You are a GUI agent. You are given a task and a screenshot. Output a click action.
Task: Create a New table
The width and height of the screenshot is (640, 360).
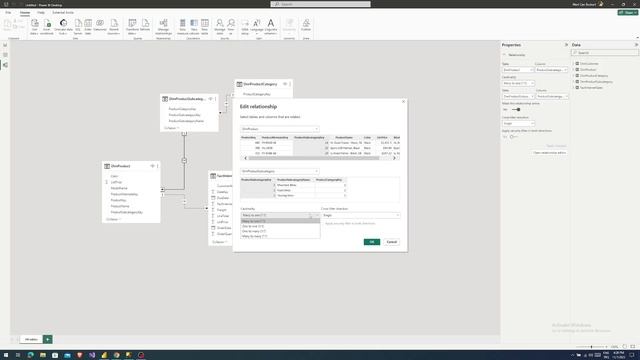(x=204, y=27)
